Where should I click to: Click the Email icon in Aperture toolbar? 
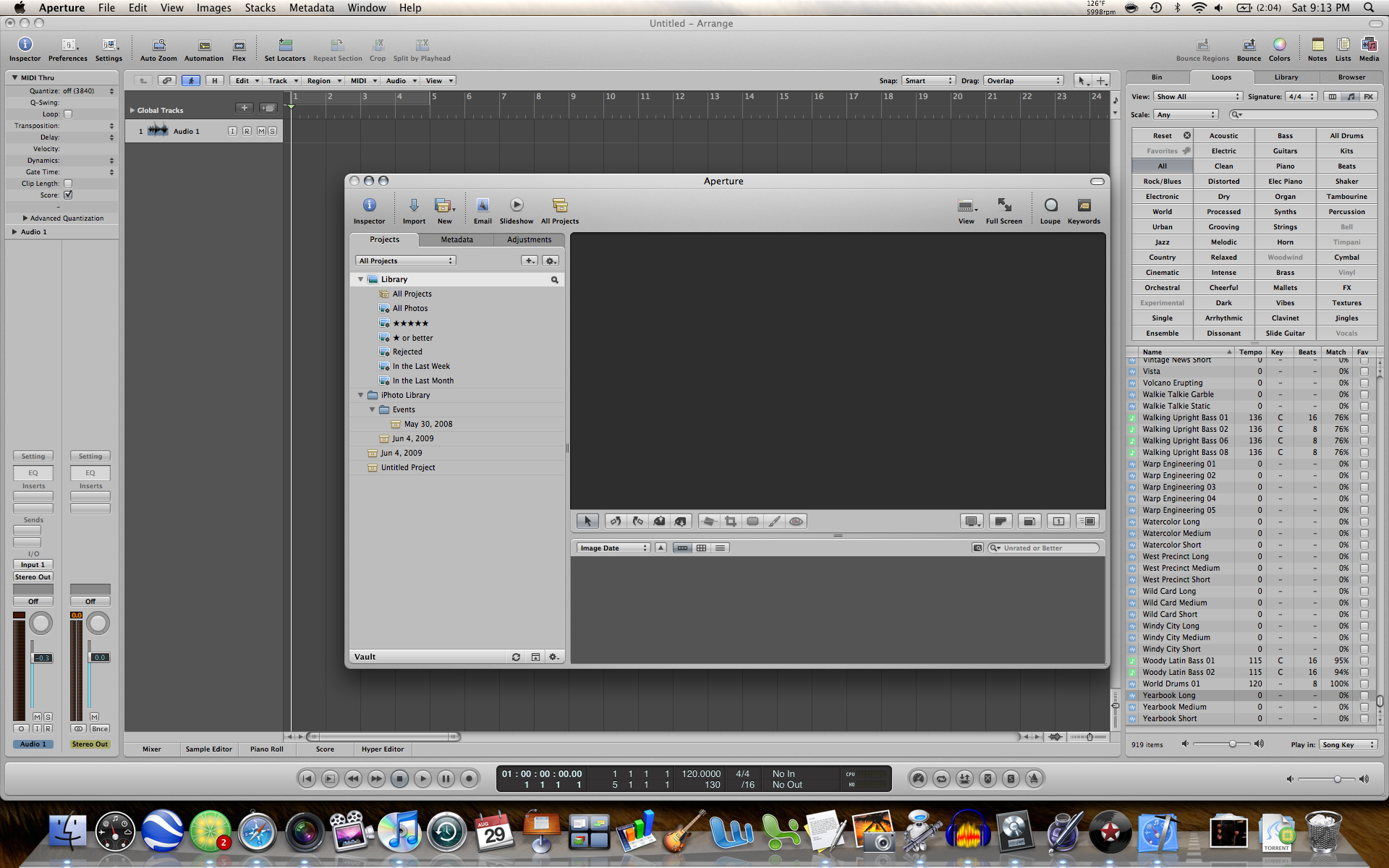point(483,210)
